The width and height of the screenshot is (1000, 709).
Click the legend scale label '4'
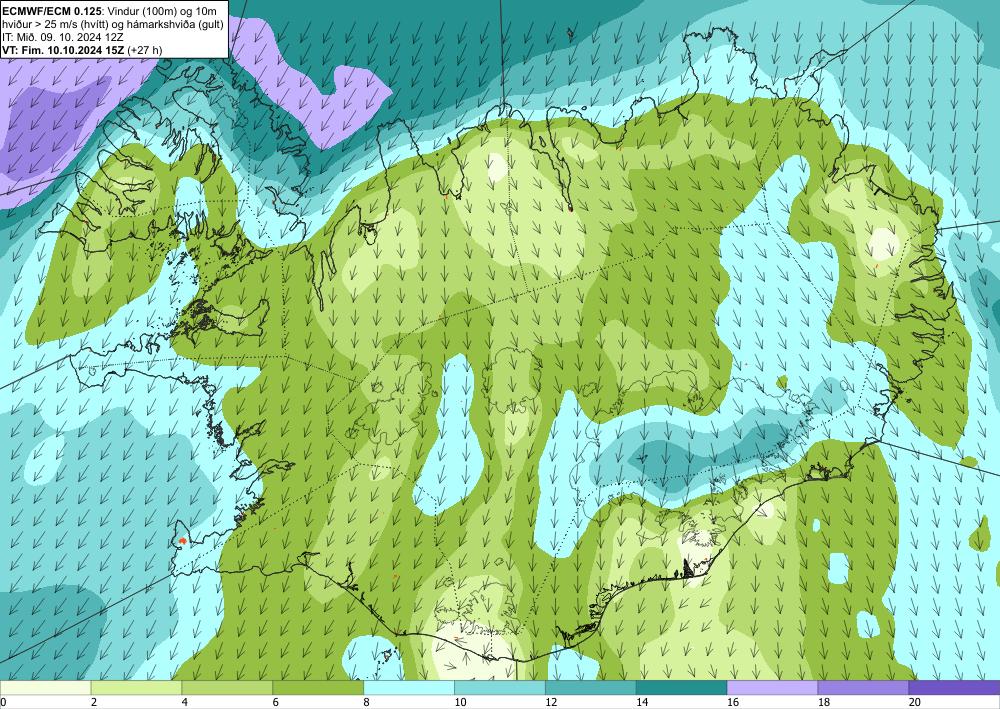point(185,703)
